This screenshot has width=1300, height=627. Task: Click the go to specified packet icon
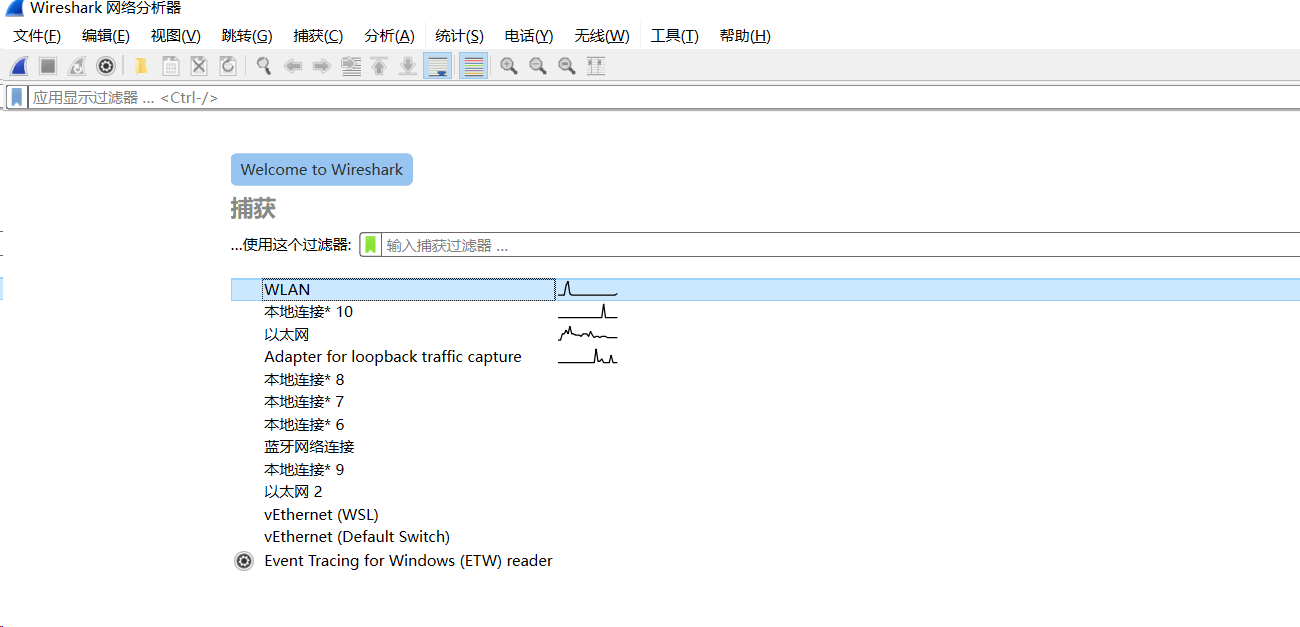coord(351,66)
